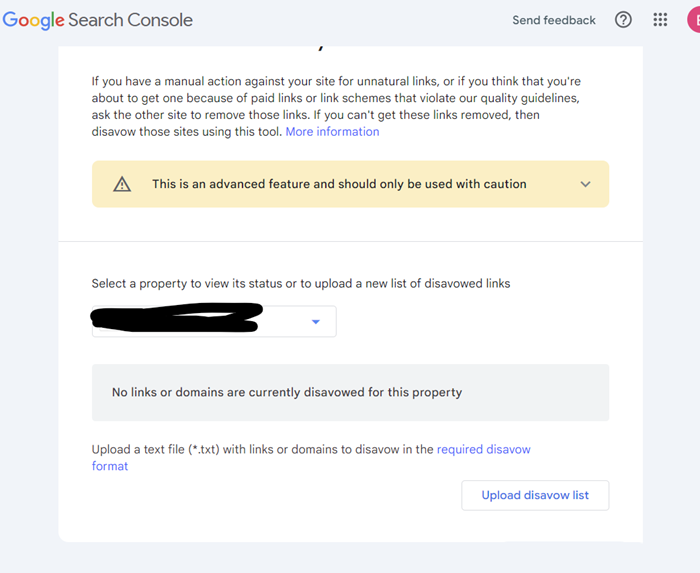Click the divider line below the caution banner
The image size is (700, 573).
(350, 241)
